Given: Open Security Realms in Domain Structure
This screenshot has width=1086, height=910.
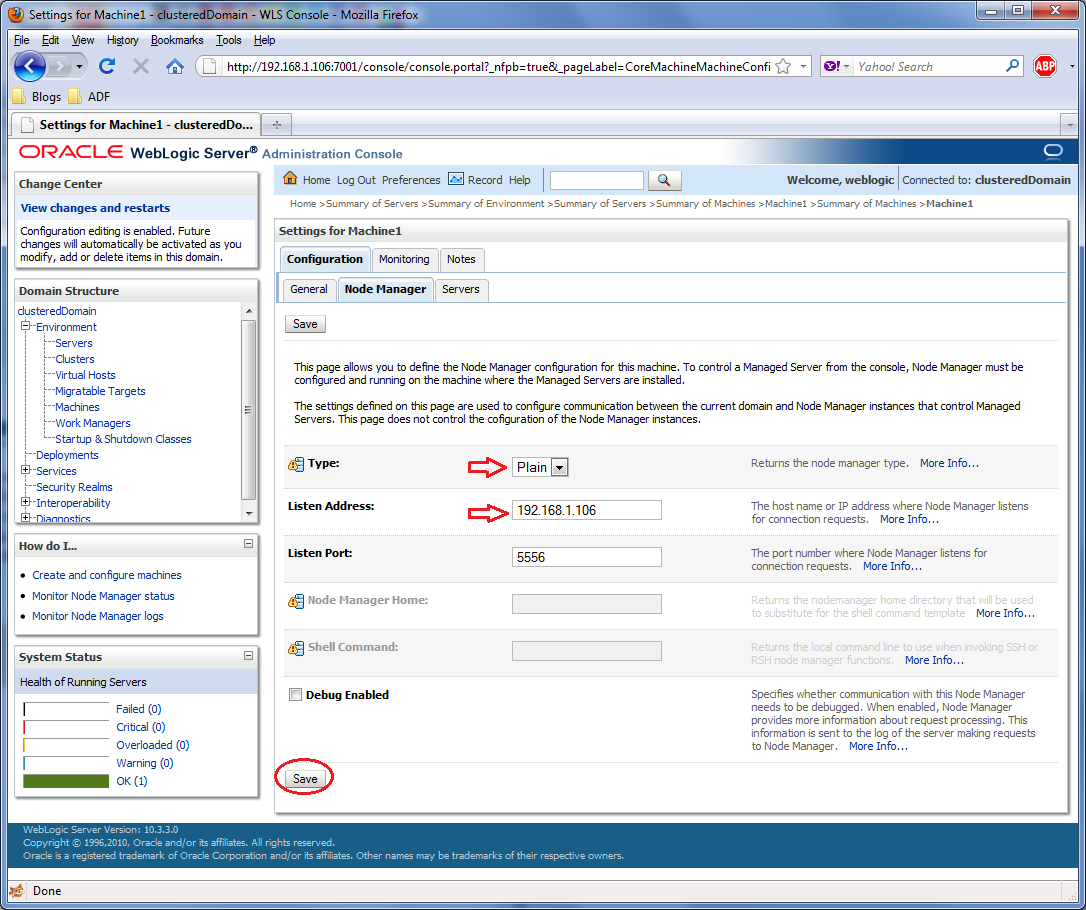Looking at the screenshot, I should pyautogui.click(x=74, y=487).
